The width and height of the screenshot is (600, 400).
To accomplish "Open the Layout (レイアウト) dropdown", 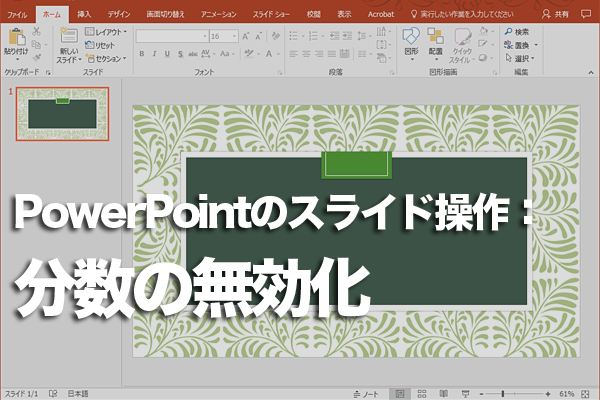I will click(x=106, y=32).
